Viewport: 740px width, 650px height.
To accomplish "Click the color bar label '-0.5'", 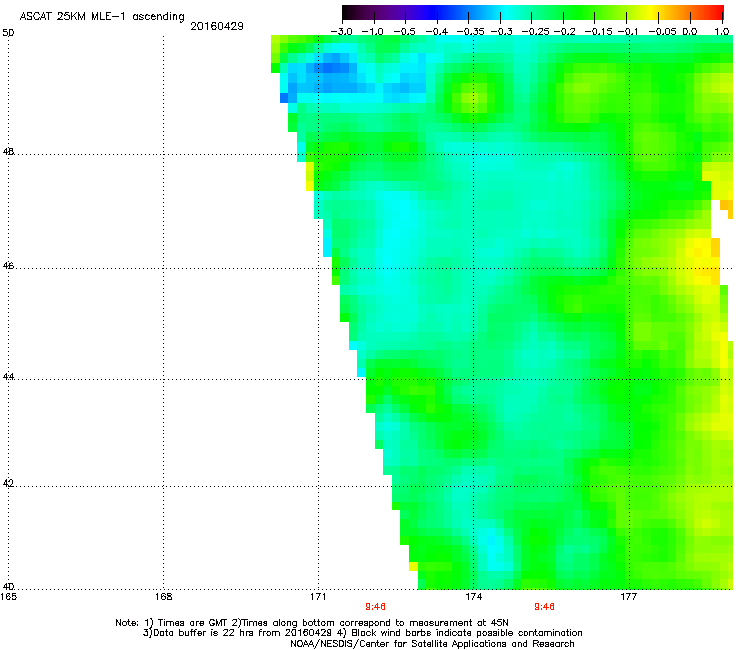I will pyautogui.click(x=404, y=32).
